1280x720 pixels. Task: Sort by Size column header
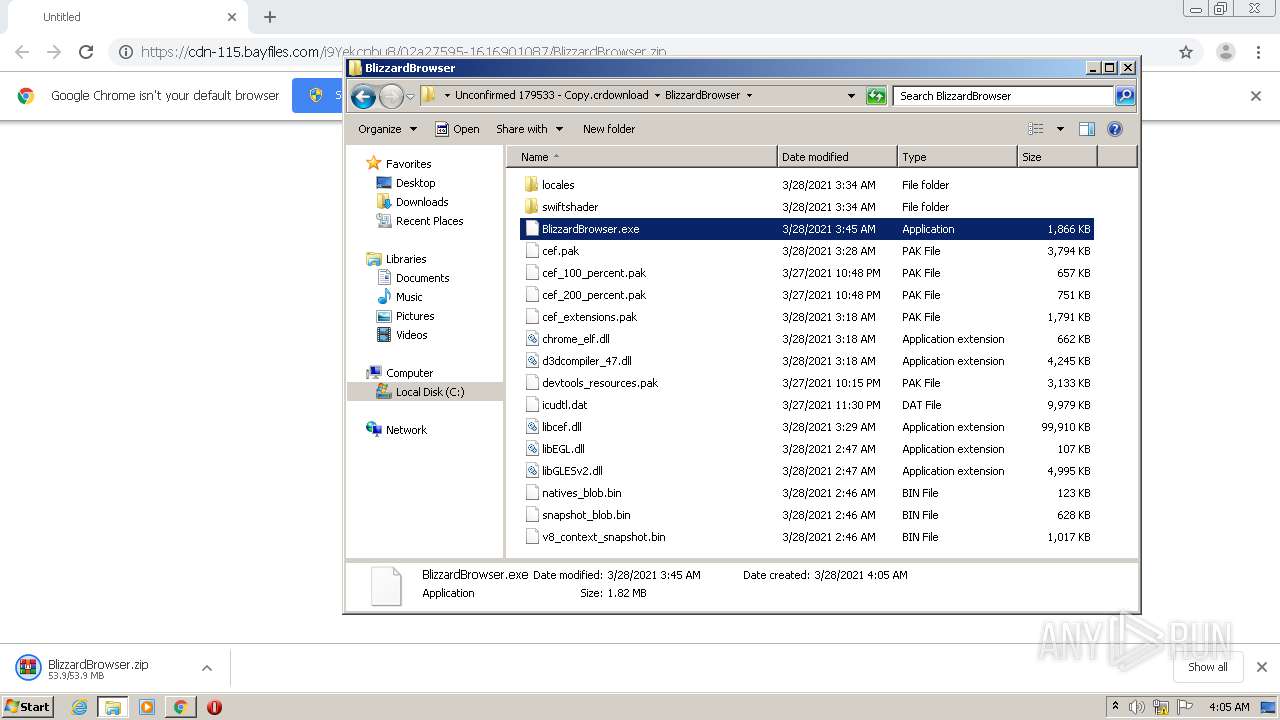click(1057, 157)
